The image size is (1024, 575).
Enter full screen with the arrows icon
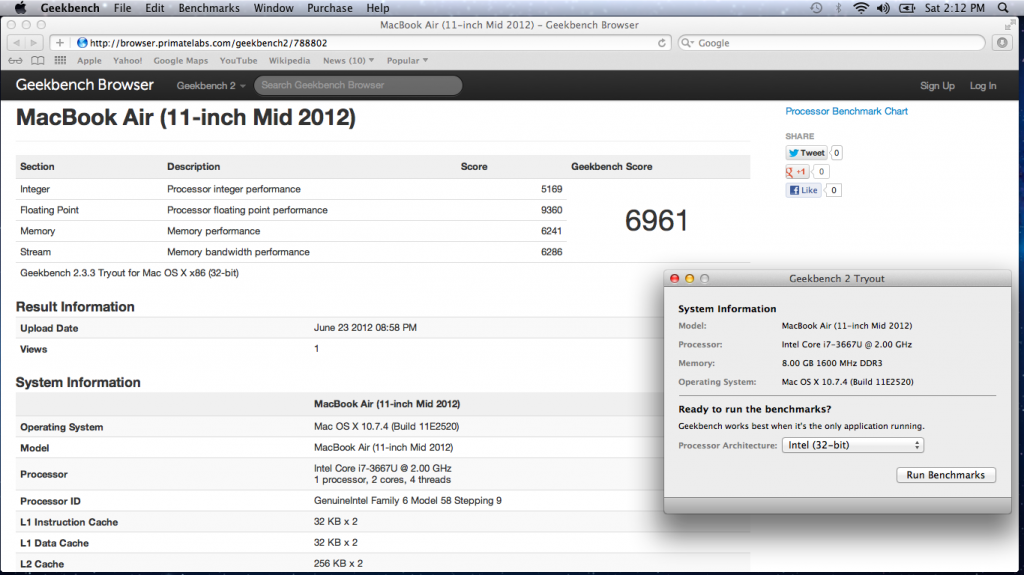pyautogui.click(x=1010, y=25)
